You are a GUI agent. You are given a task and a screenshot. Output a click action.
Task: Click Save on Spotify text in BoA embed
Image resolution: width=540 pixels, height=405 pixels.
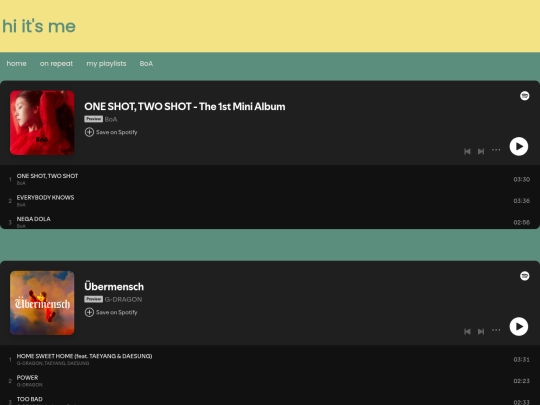point(116,132)
